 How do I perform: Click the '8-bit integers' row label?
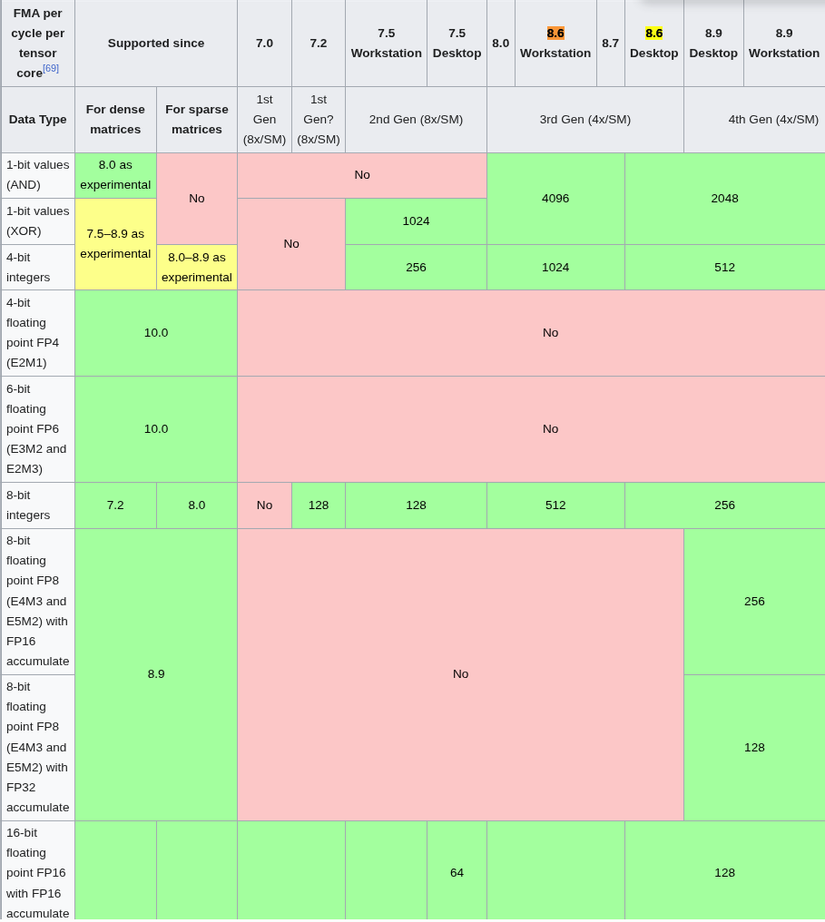(38, 505)
